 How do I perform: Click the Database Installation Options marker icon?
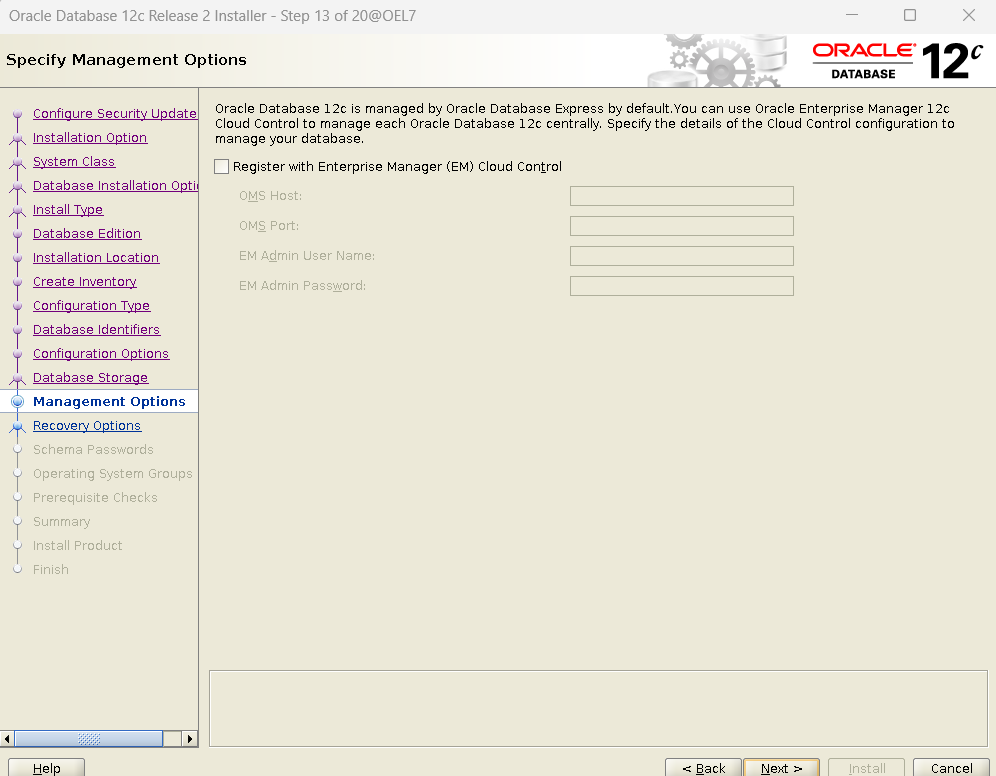pos(18,187)
